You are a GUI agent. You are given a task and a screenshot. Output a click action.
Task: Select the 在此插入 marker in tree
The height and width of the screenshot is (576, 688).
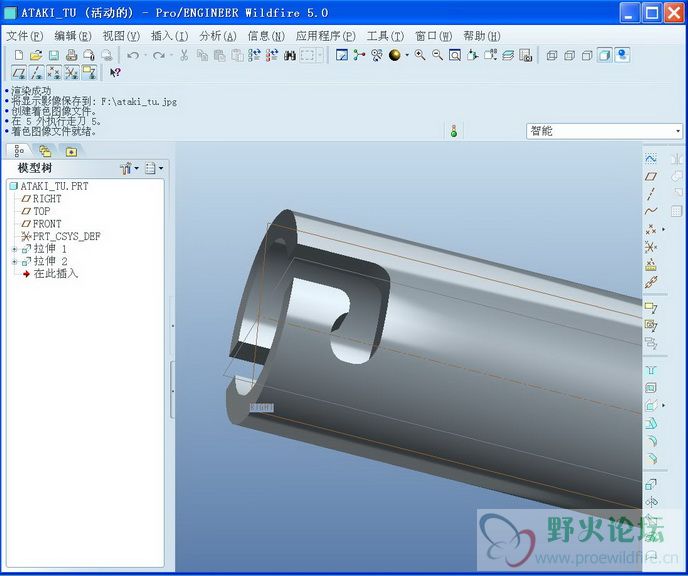50,274
